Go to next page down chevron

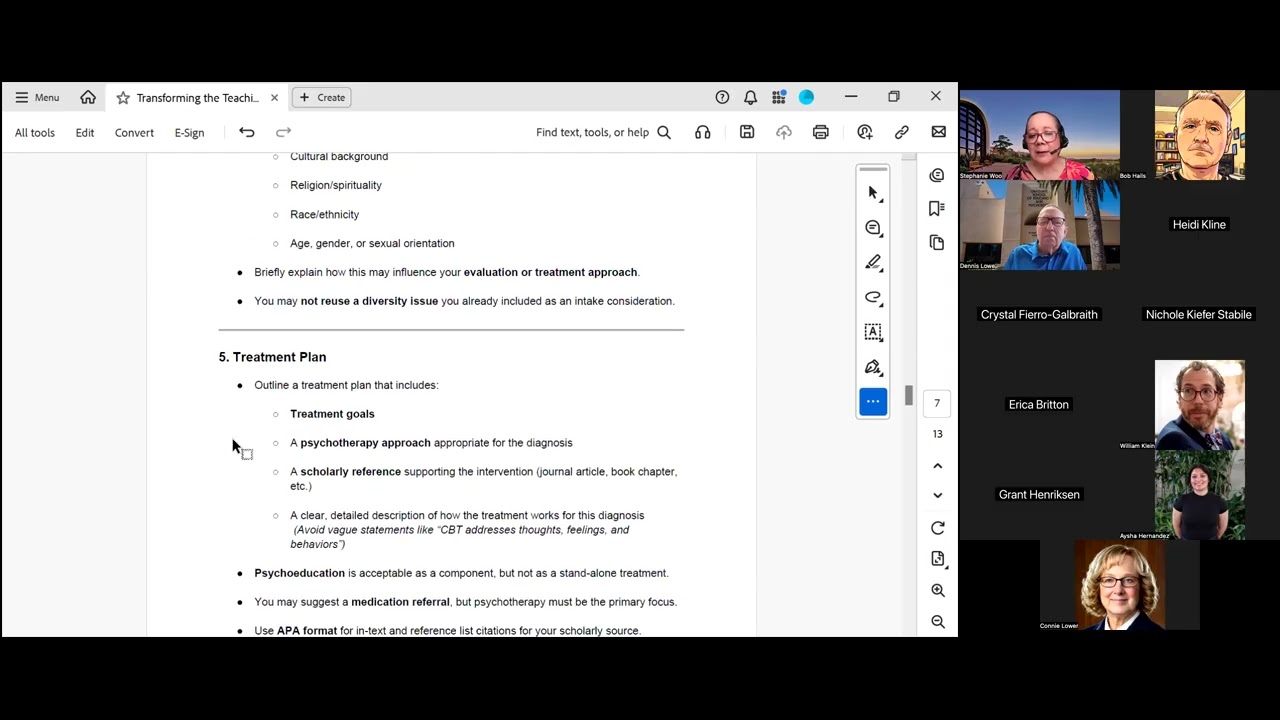click(938, 495)
